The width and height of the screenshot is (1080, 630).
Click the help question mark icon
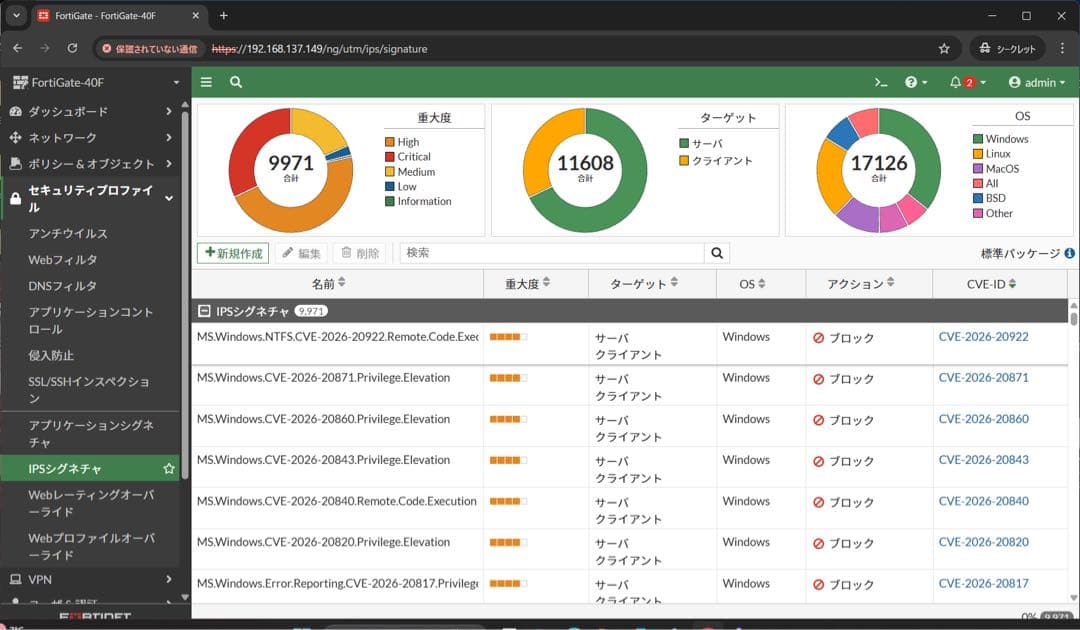click(913, 82)
